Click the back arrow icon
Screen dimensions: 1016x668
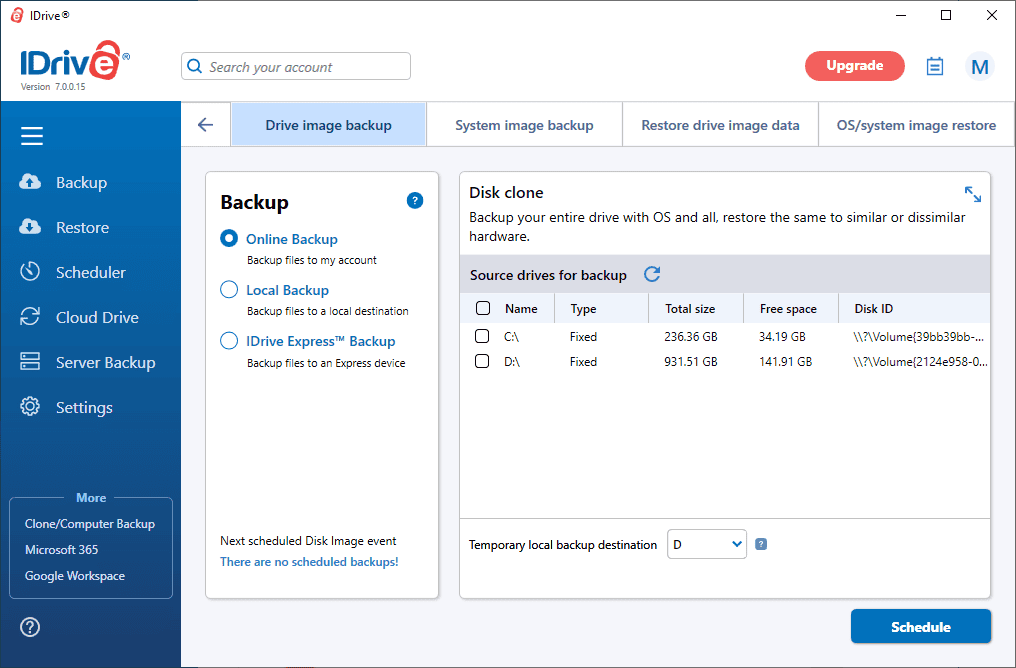coord(206,125)
